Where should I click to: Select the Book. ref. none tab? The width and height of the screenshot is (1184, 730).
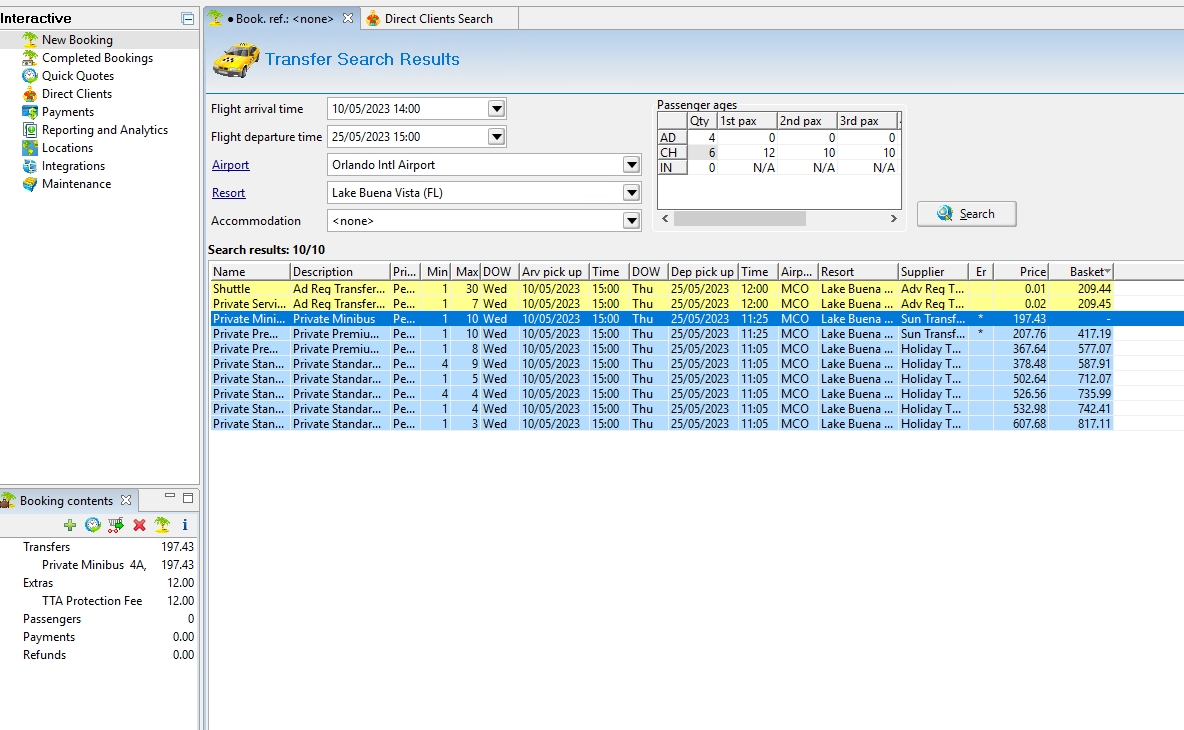pyautogui.click(x=284, y=18)
